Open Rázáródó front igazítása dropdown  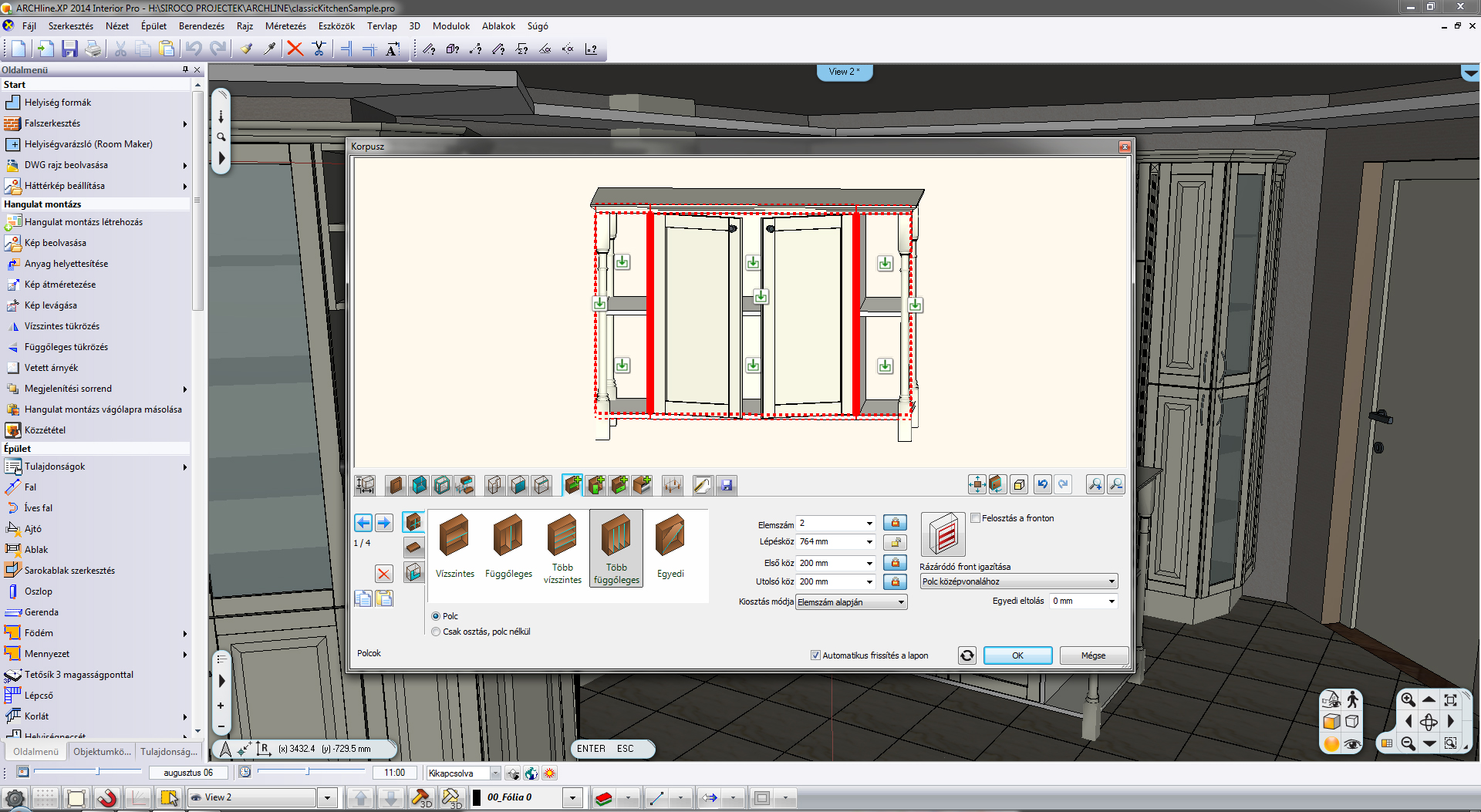(x=1018, y=581)
